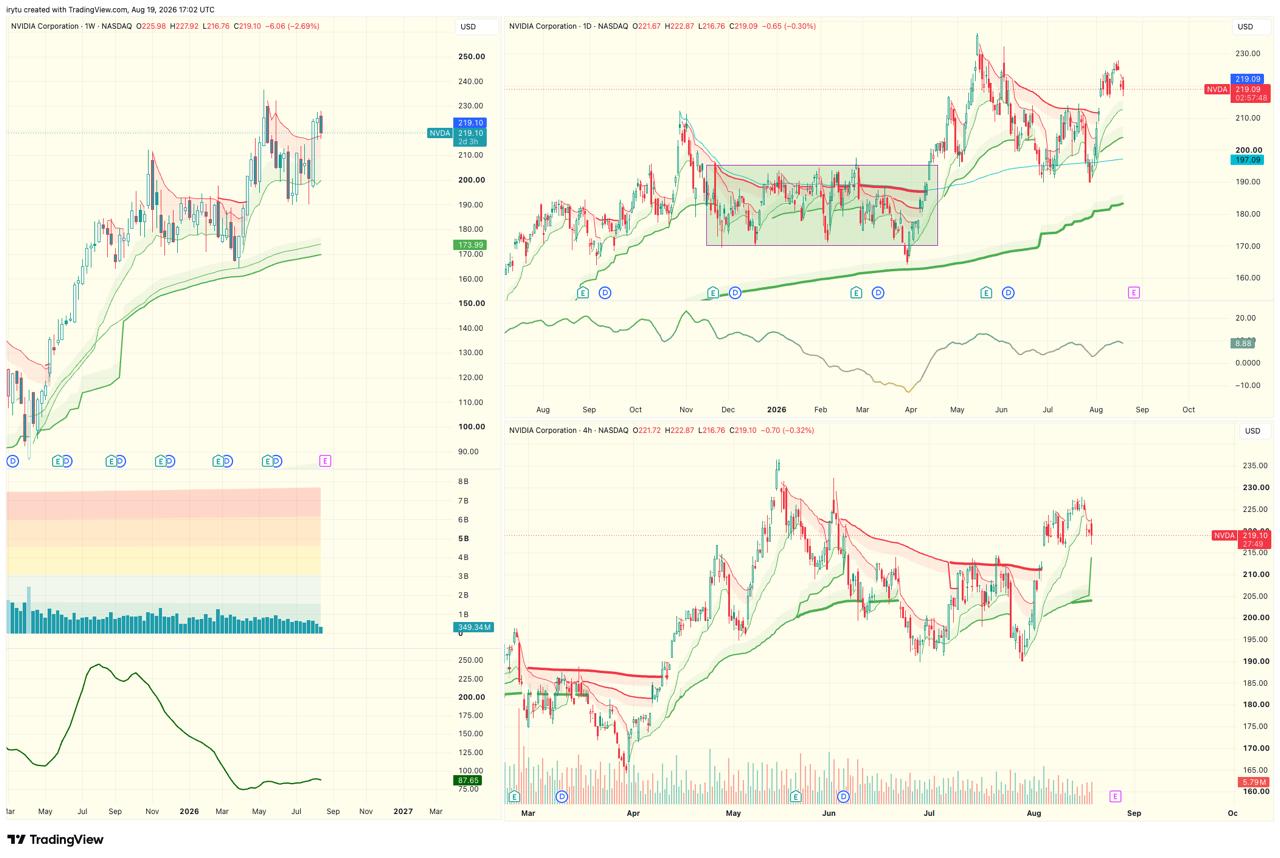
Task: Click the cyan 197.09 label on daily axis
Action: (x=1248, y=159)
